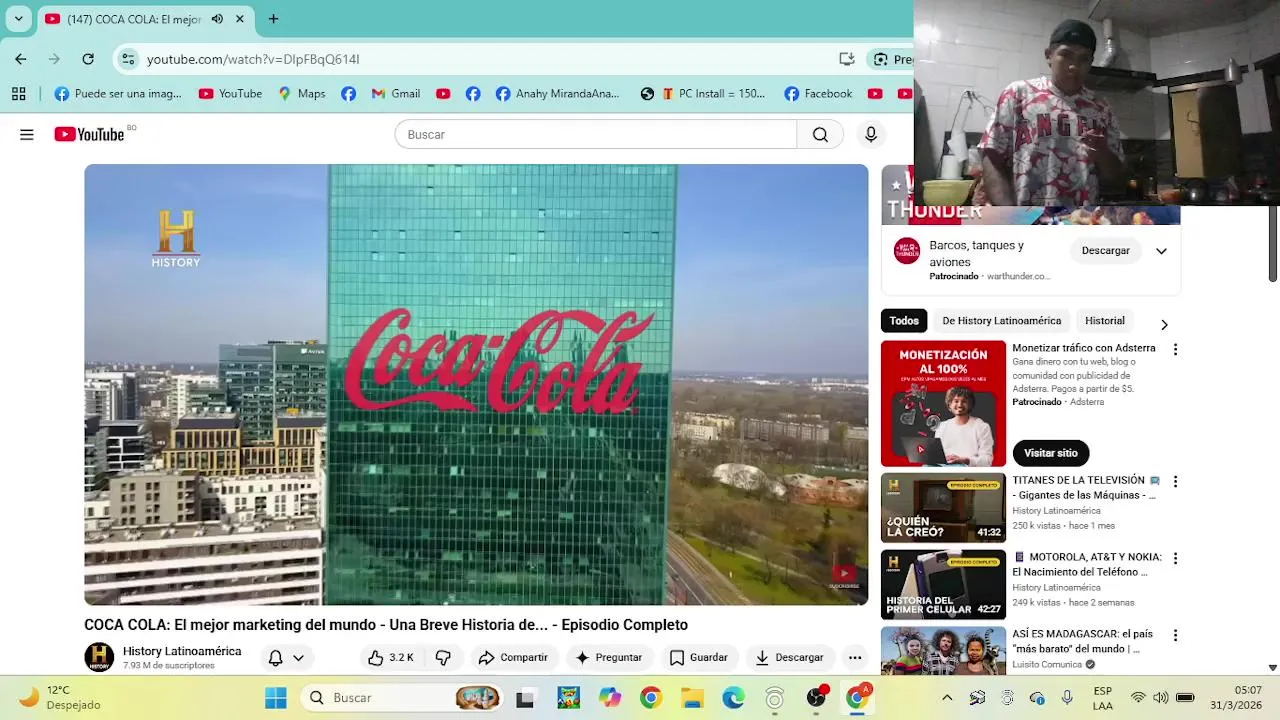The image size is (1280, 720).
Task: Play the Historia del primer celular thumbnail
Action: tap(943, 585)
